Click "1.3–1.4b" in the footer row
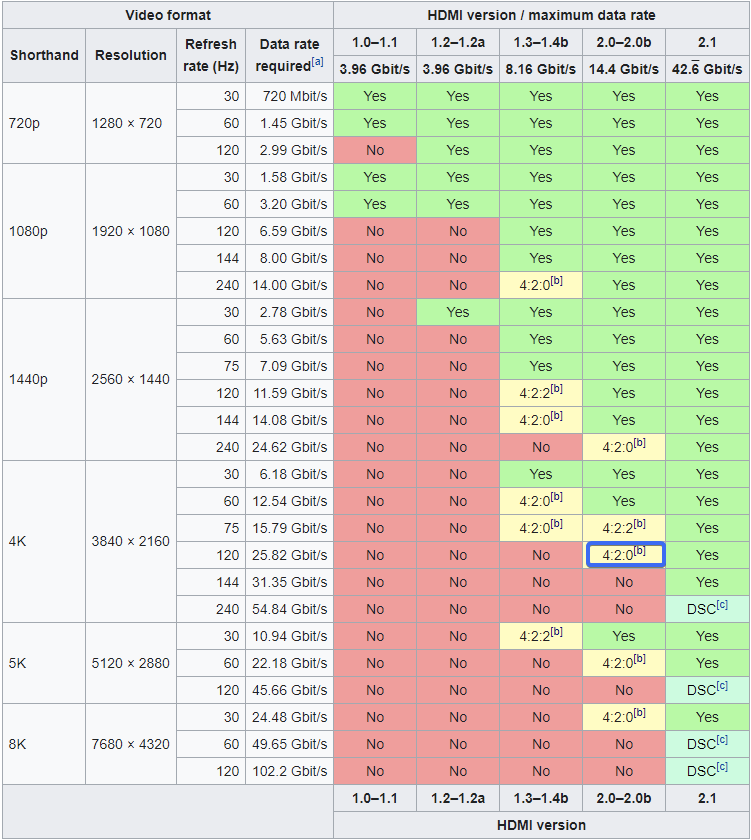Screen dimensions: 751x840 coord(540,798)
